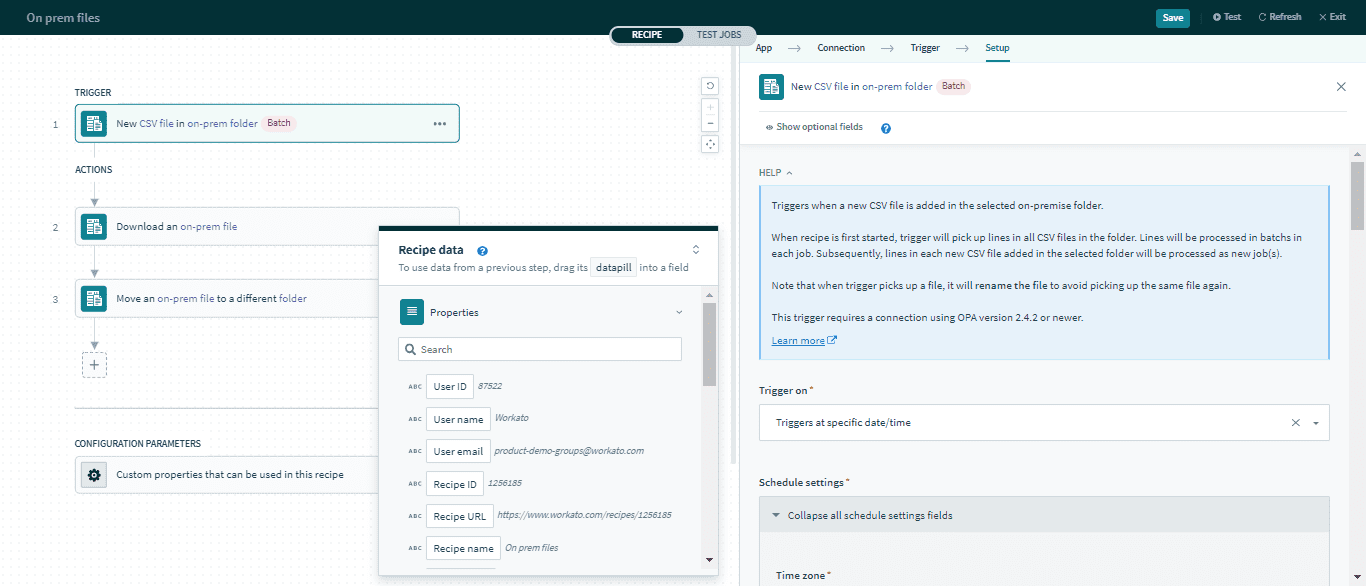Open the options menu on the trigger step
The image size is (1366, 586).
(439, 123)
